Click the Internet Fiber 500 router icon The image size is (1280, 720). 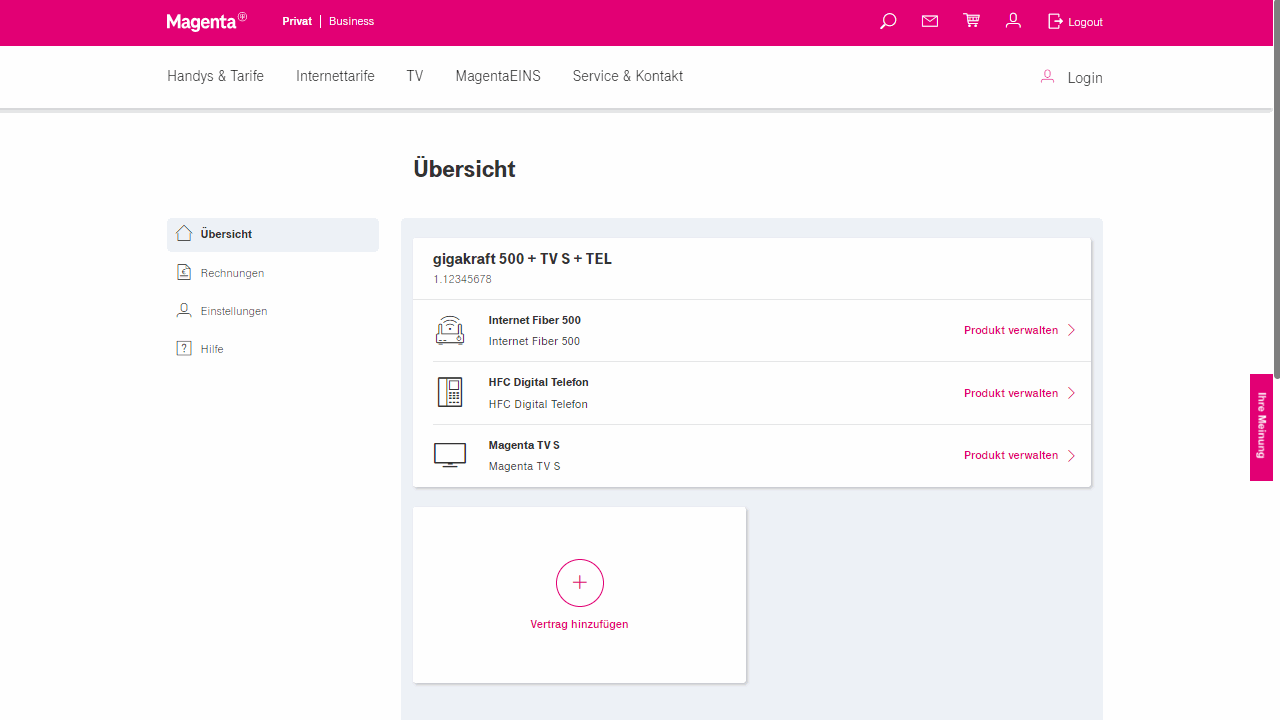tap(450, 330)
